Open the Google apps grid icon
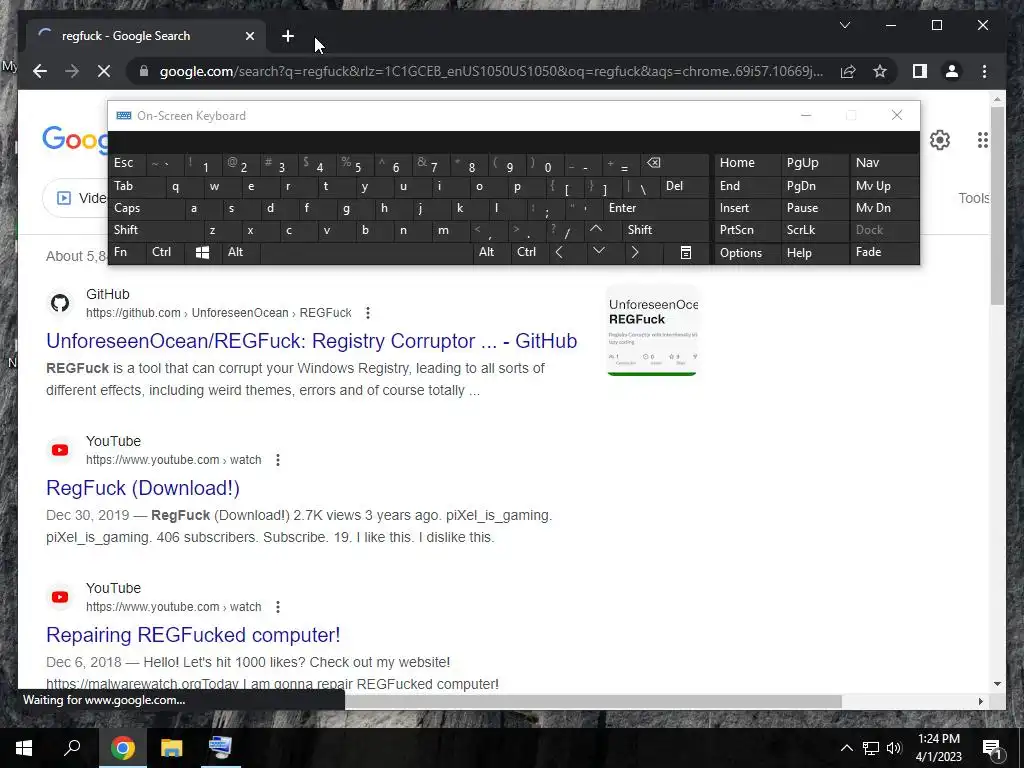The height and width of the screenshot is (768, 1024). point(982,140)
